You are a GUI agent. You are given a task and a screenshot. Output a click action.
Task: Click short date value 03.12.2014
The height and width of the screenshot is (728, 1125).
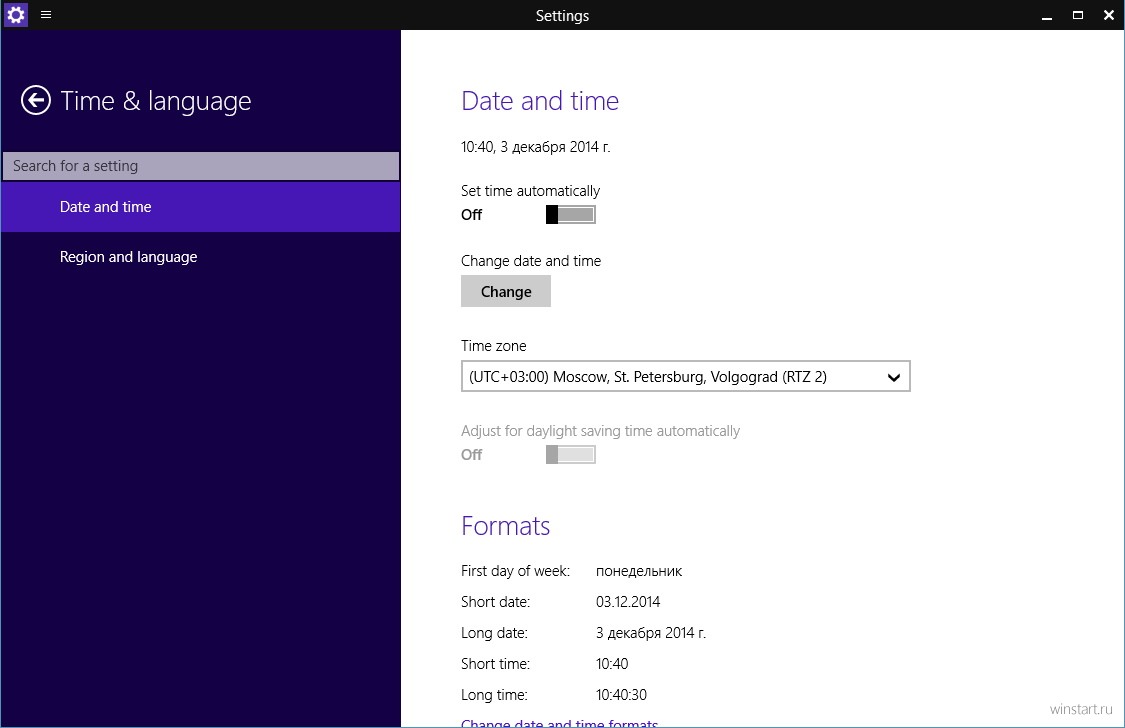[x=628, y=602]
